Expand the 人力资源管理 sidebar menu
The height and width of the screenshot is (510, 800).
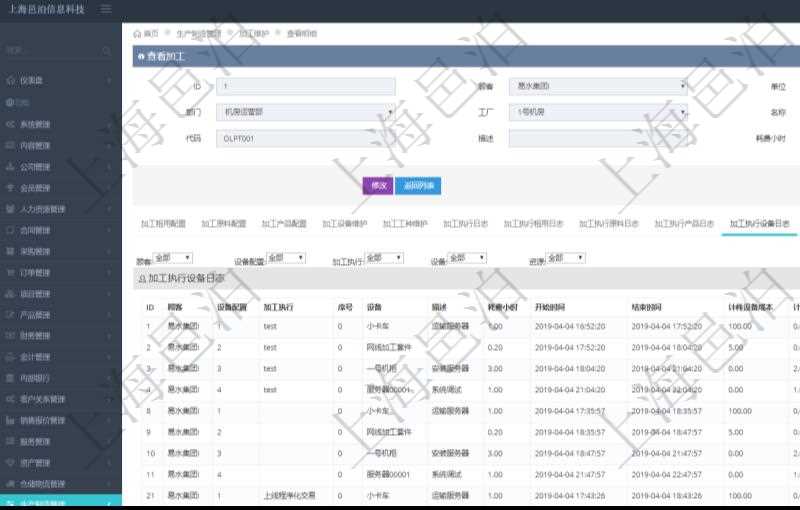coord(60,209)
